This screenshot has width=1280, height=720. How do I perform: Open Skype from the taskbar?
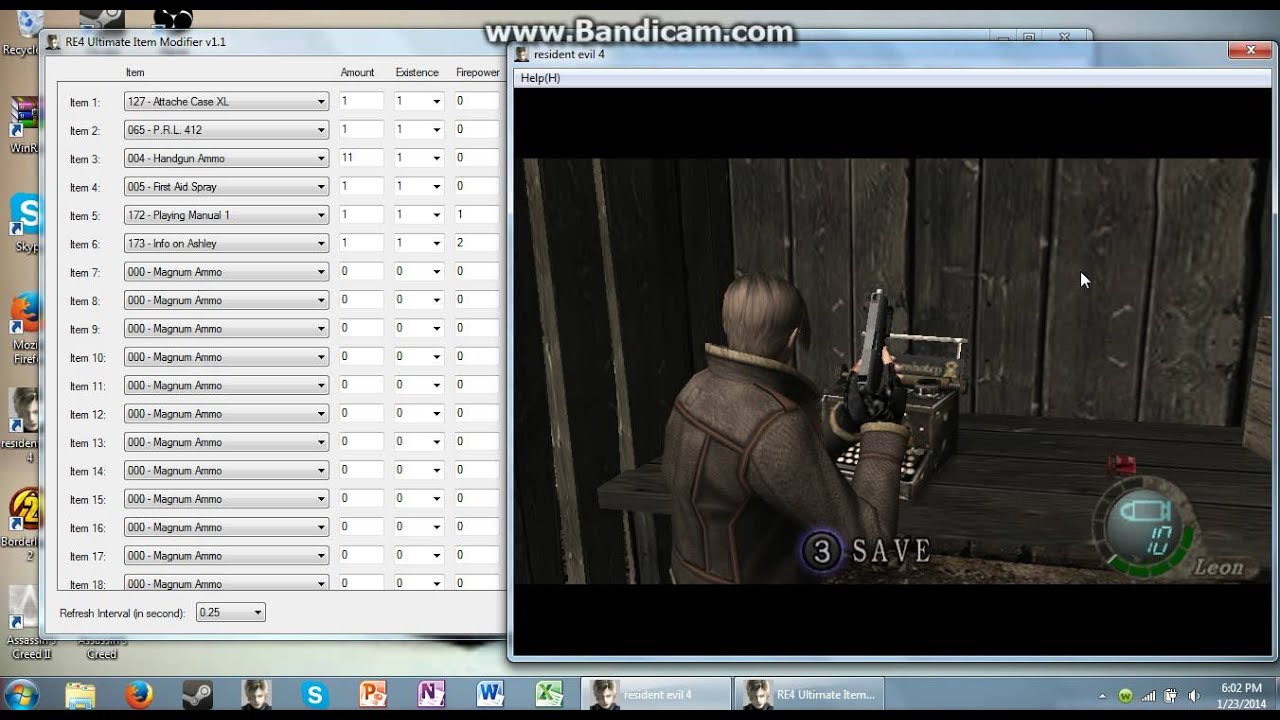click(315, 694)
